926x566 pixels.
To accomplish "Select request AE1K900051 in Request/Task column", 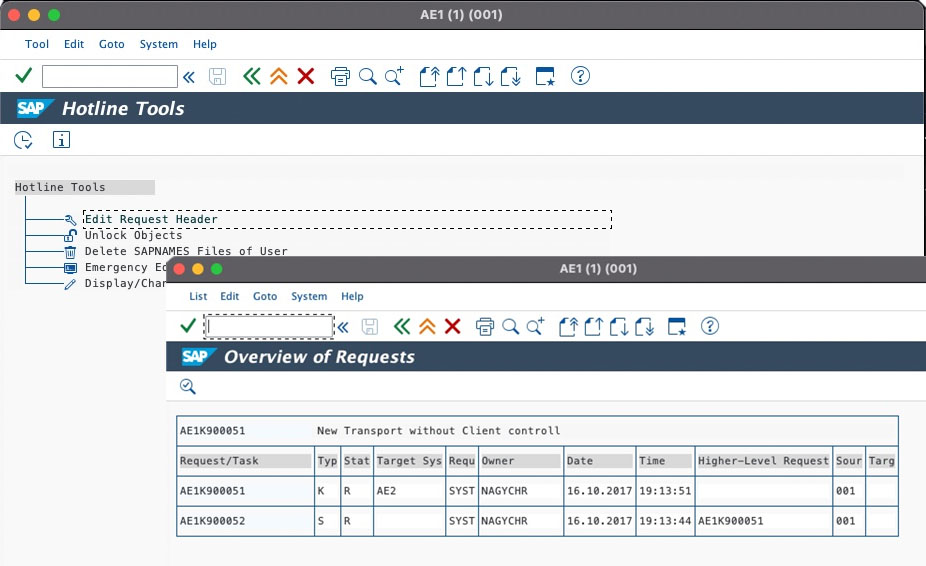I will (x=213, y=491).
